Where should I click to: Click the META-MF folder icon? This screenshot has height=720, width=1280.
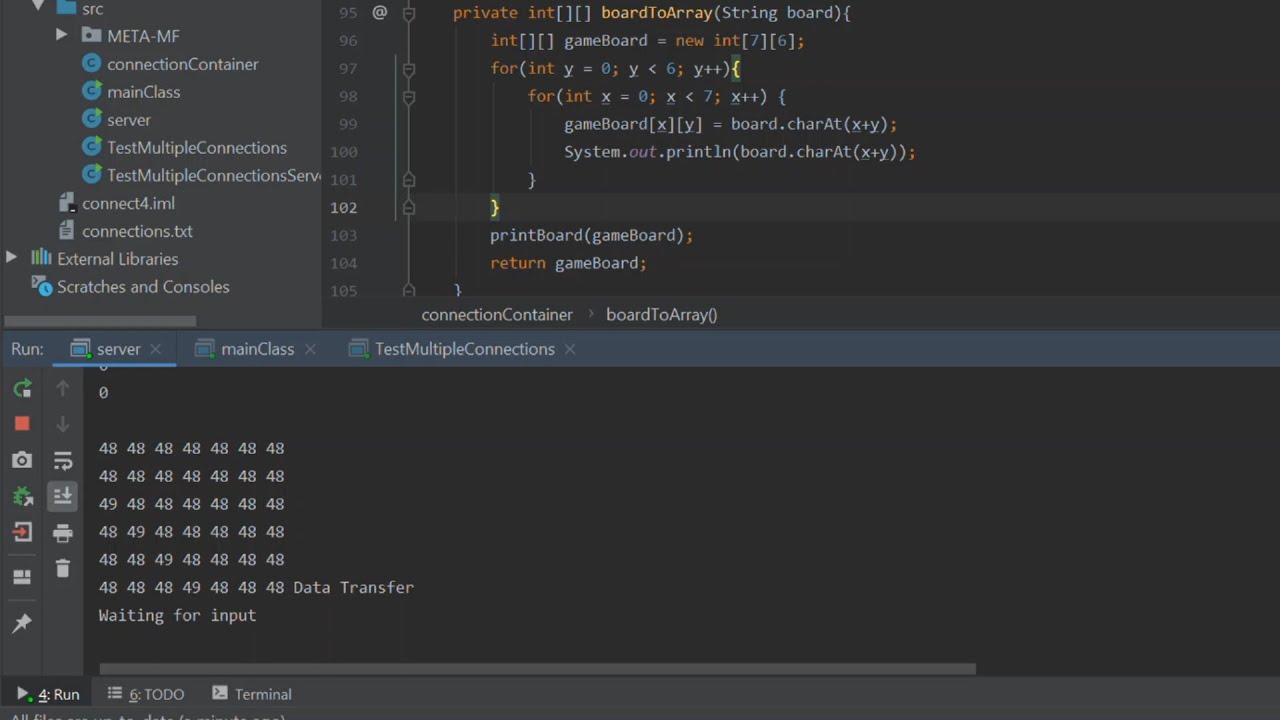tap(92, 36)
